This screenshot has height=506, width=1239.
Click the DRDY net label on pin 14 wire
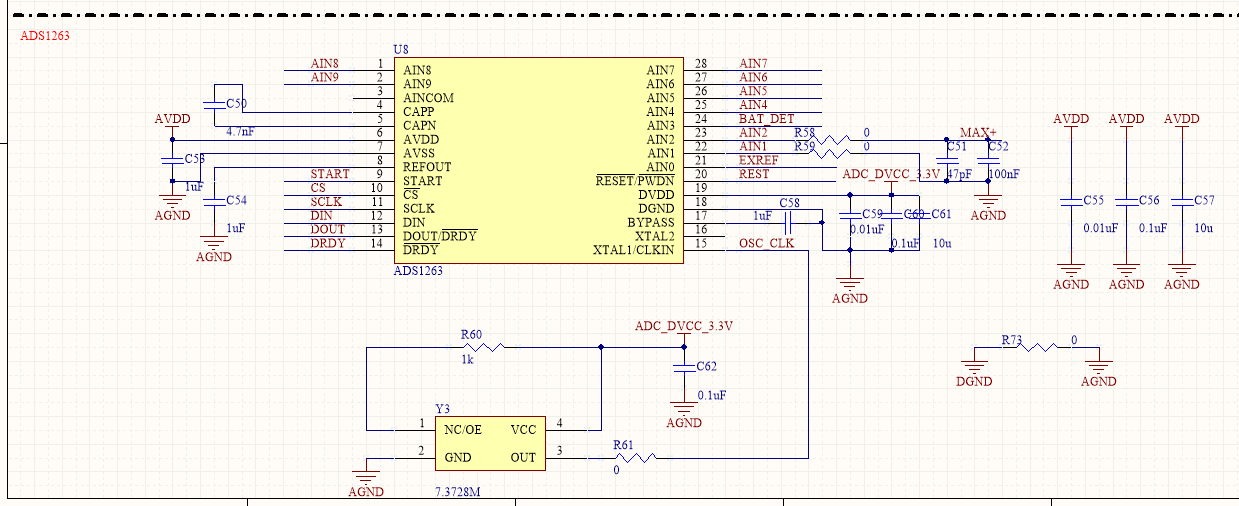327,244
